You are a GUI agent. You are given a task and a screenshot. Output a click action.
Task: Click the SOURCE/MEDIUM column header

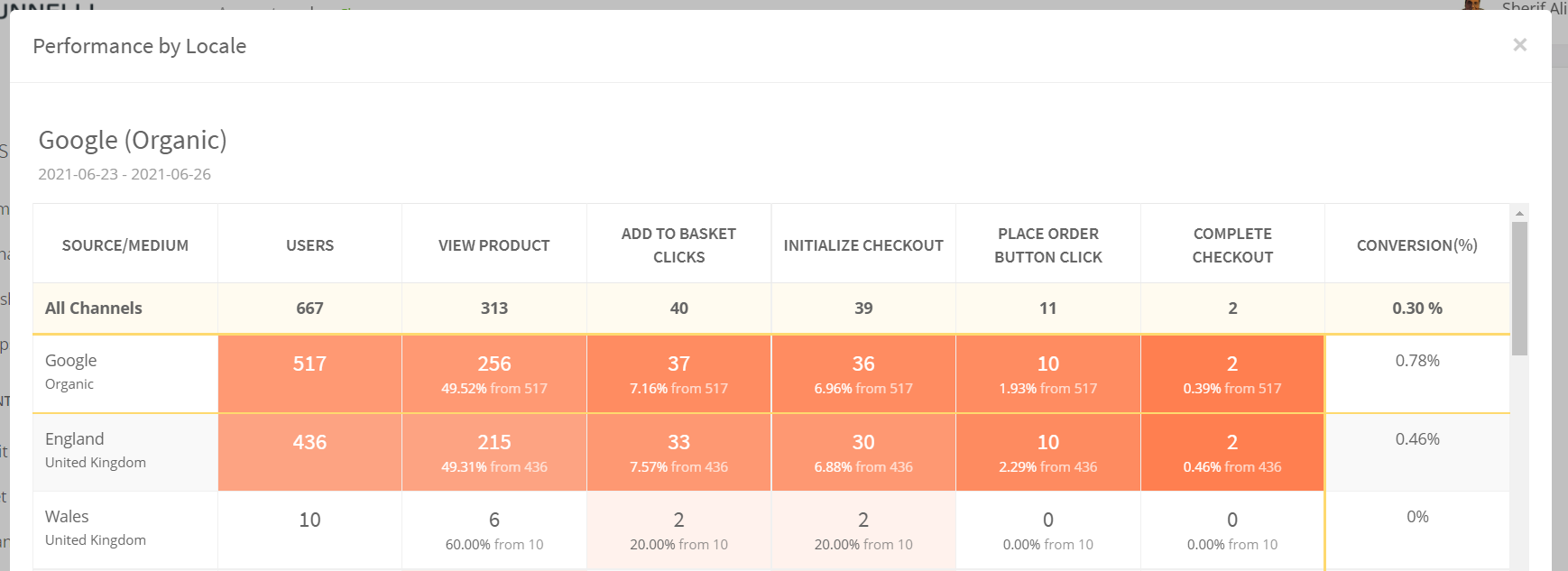coord(125,245)
